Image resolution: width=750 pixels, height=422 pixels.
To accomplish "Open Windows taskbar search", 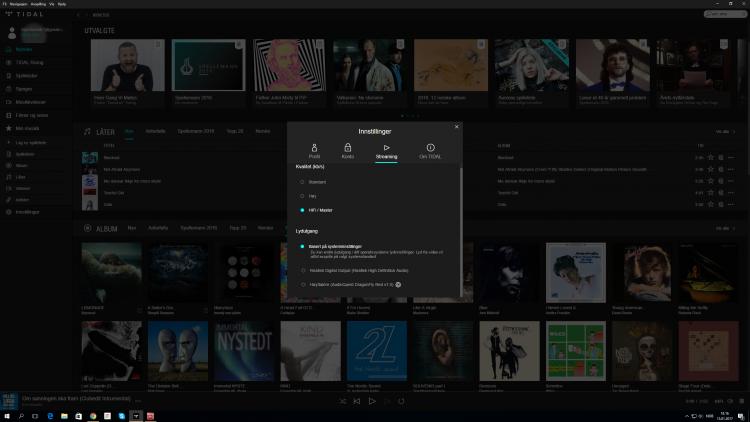I will (21, 416).
